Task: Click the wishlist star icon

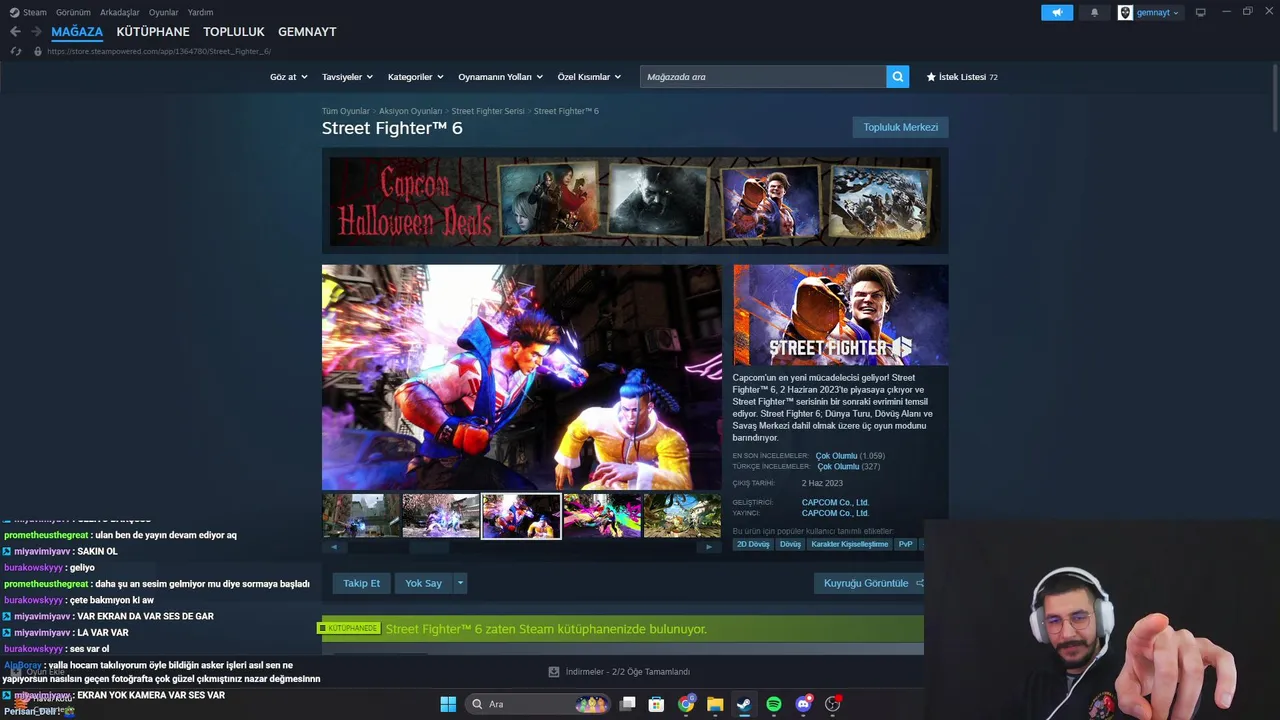Action: click(931, 77)
